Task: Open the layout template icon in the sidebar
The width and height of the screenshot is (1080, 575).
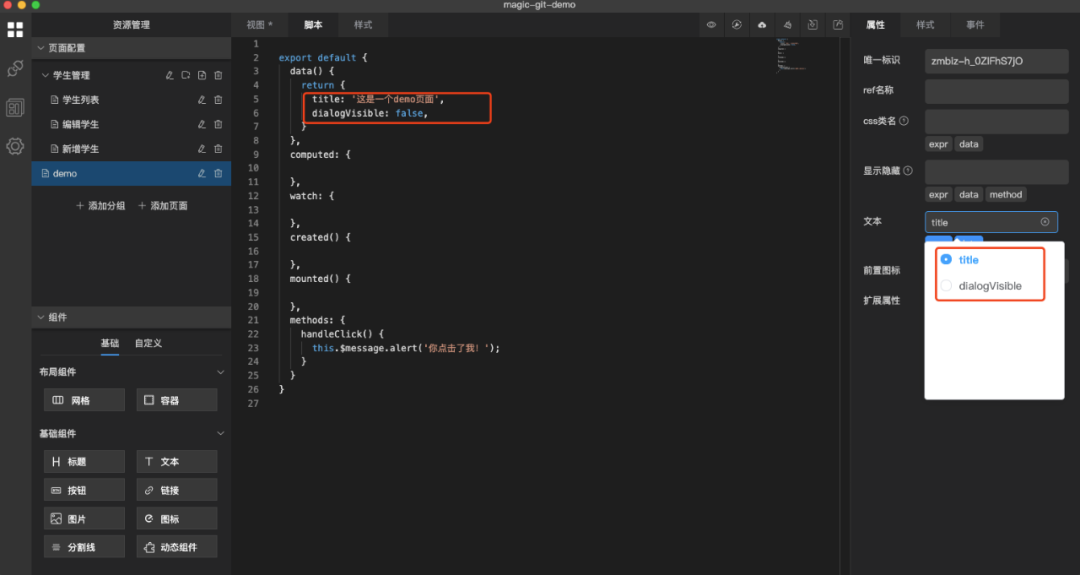Action: (x=15, y=107)
